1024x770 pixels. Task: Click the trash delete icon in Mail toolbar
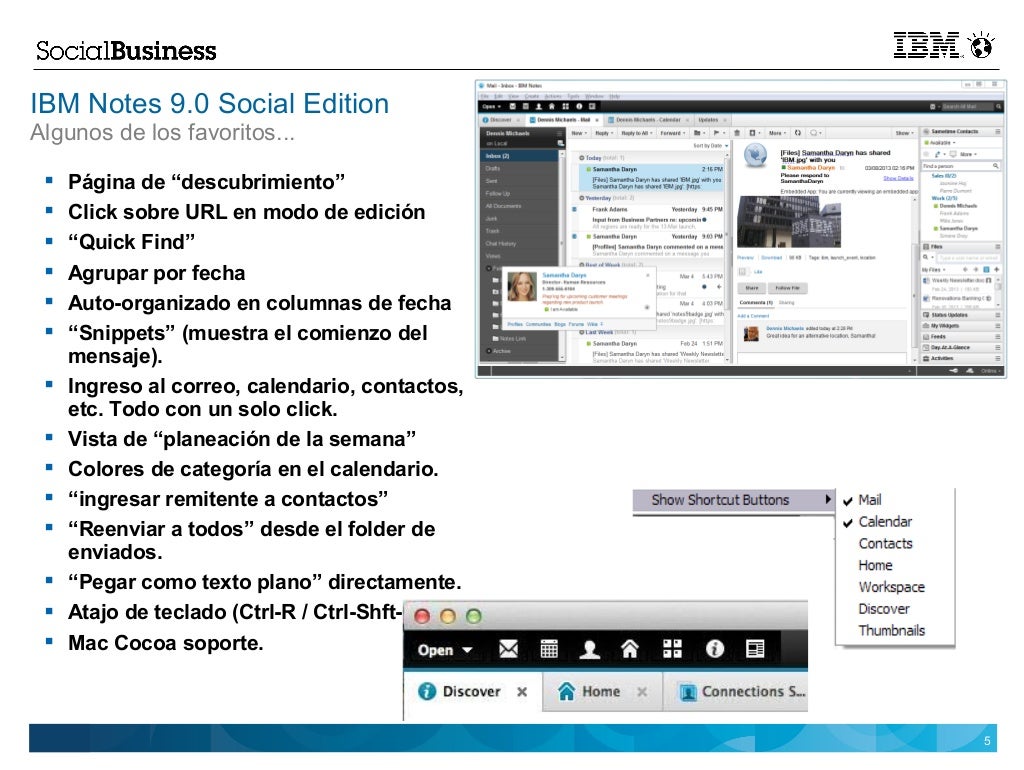[737, 133]
